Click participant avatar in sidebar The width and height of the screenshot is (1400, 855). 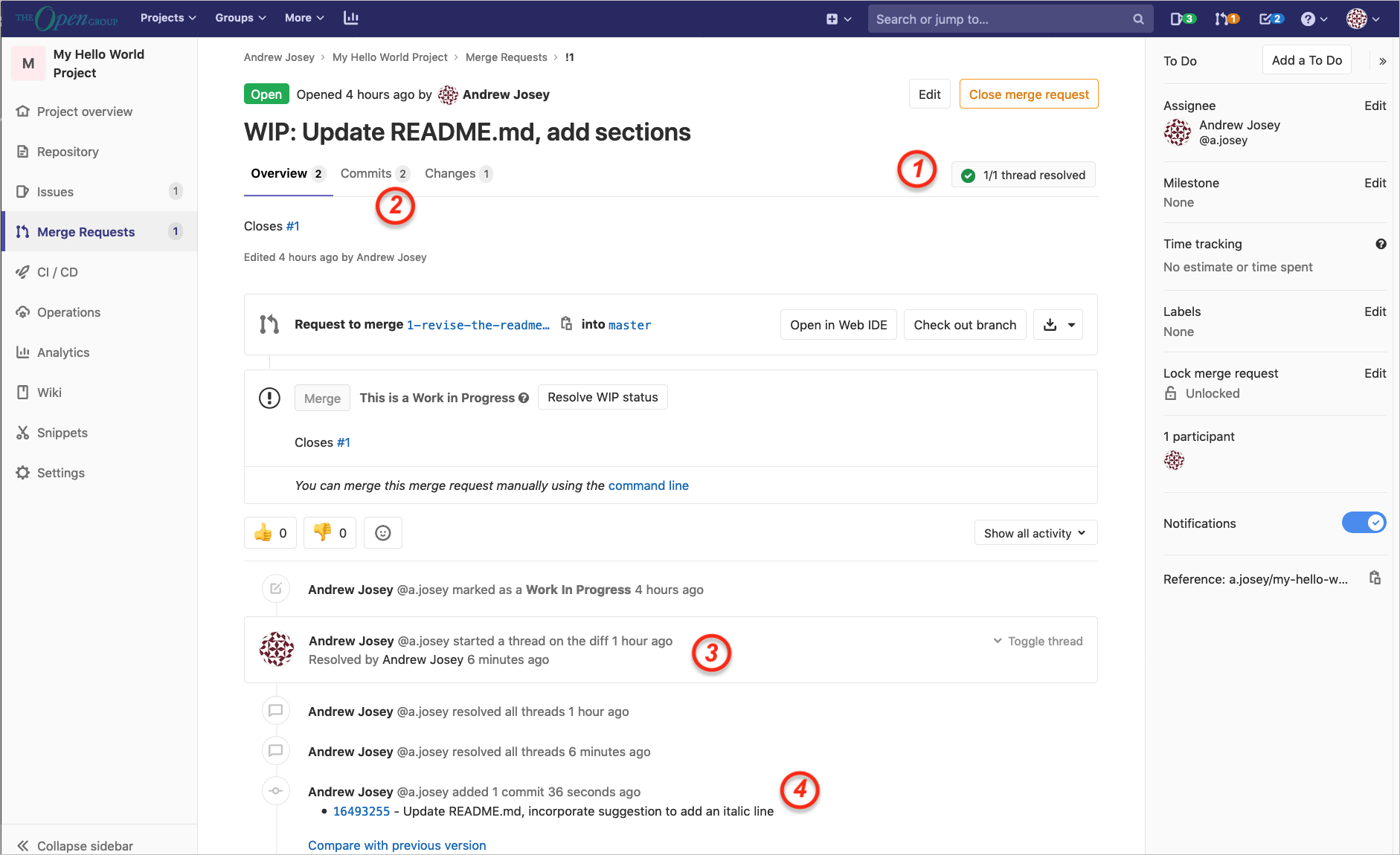(1174, 460)
